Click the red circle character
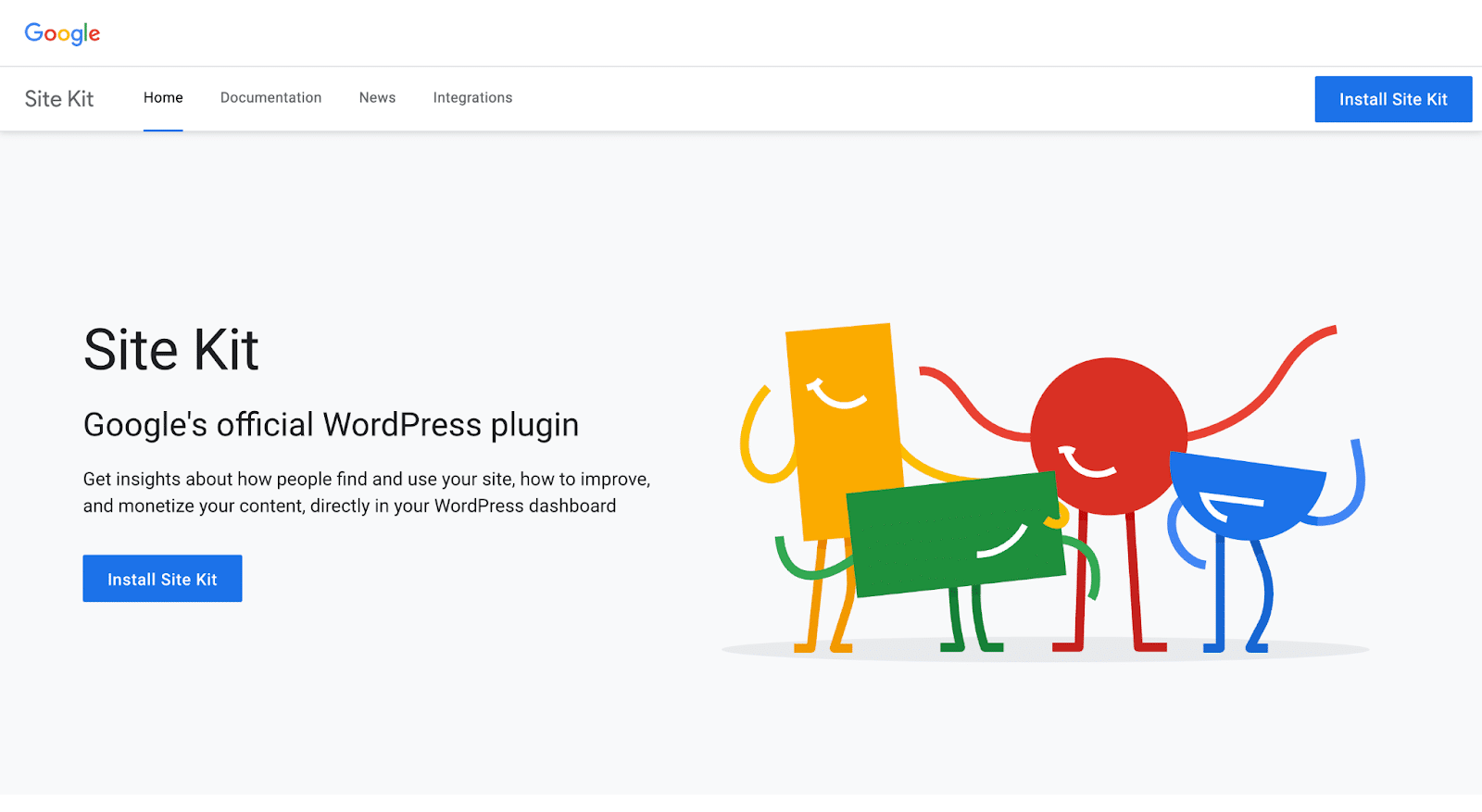The width and height of the screenshot is (1482, 812). (x=1109, y=436)
